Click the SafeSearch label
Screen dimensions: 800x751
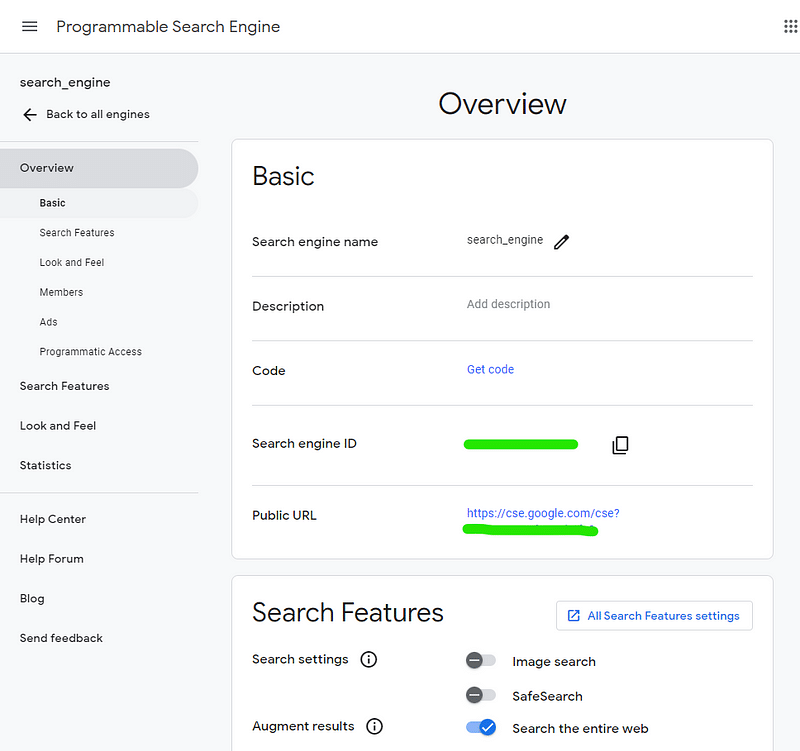[547, 696]
